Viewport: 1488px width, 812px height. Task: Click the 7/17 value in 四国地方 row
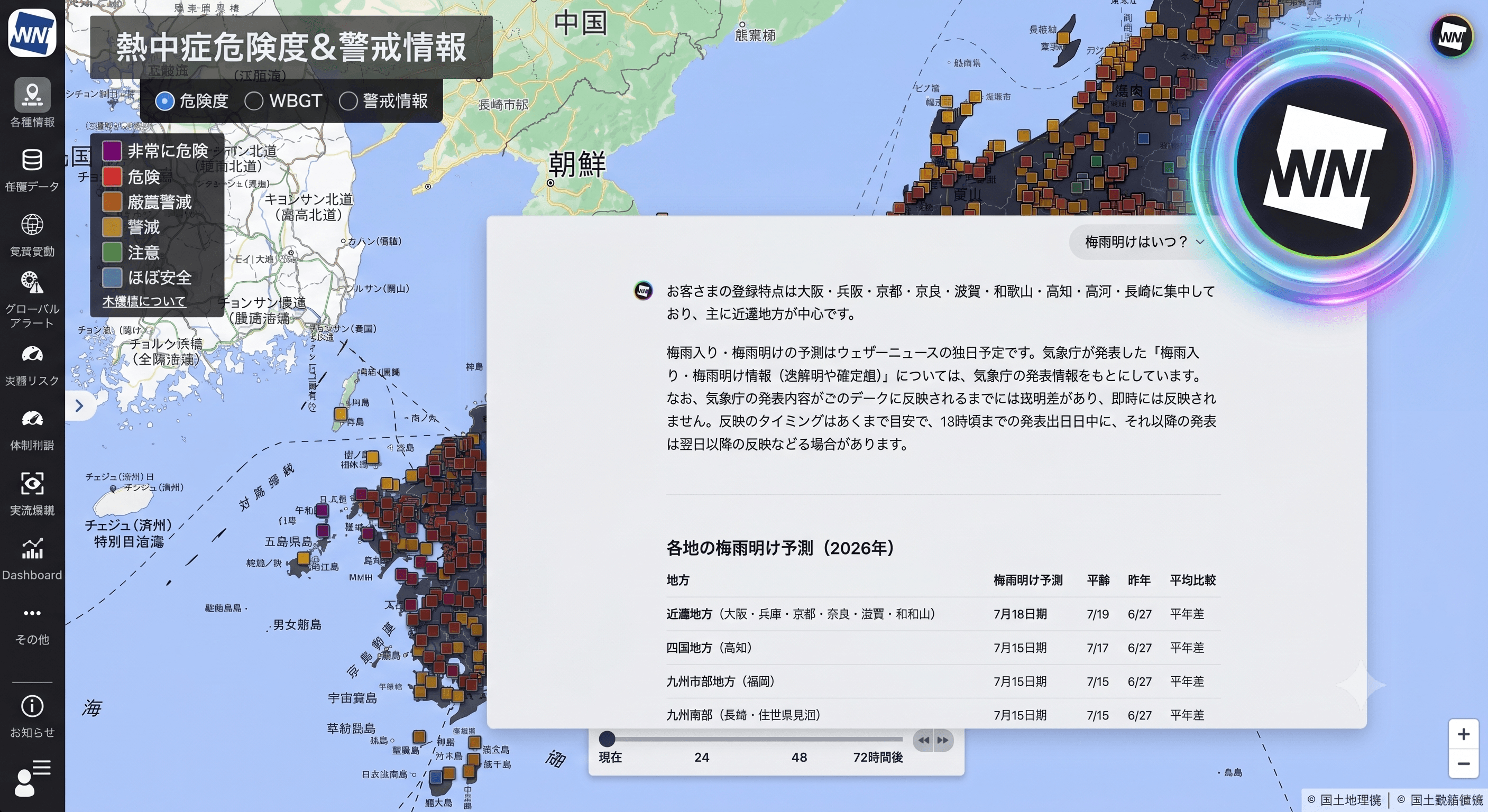point(1098,648)
